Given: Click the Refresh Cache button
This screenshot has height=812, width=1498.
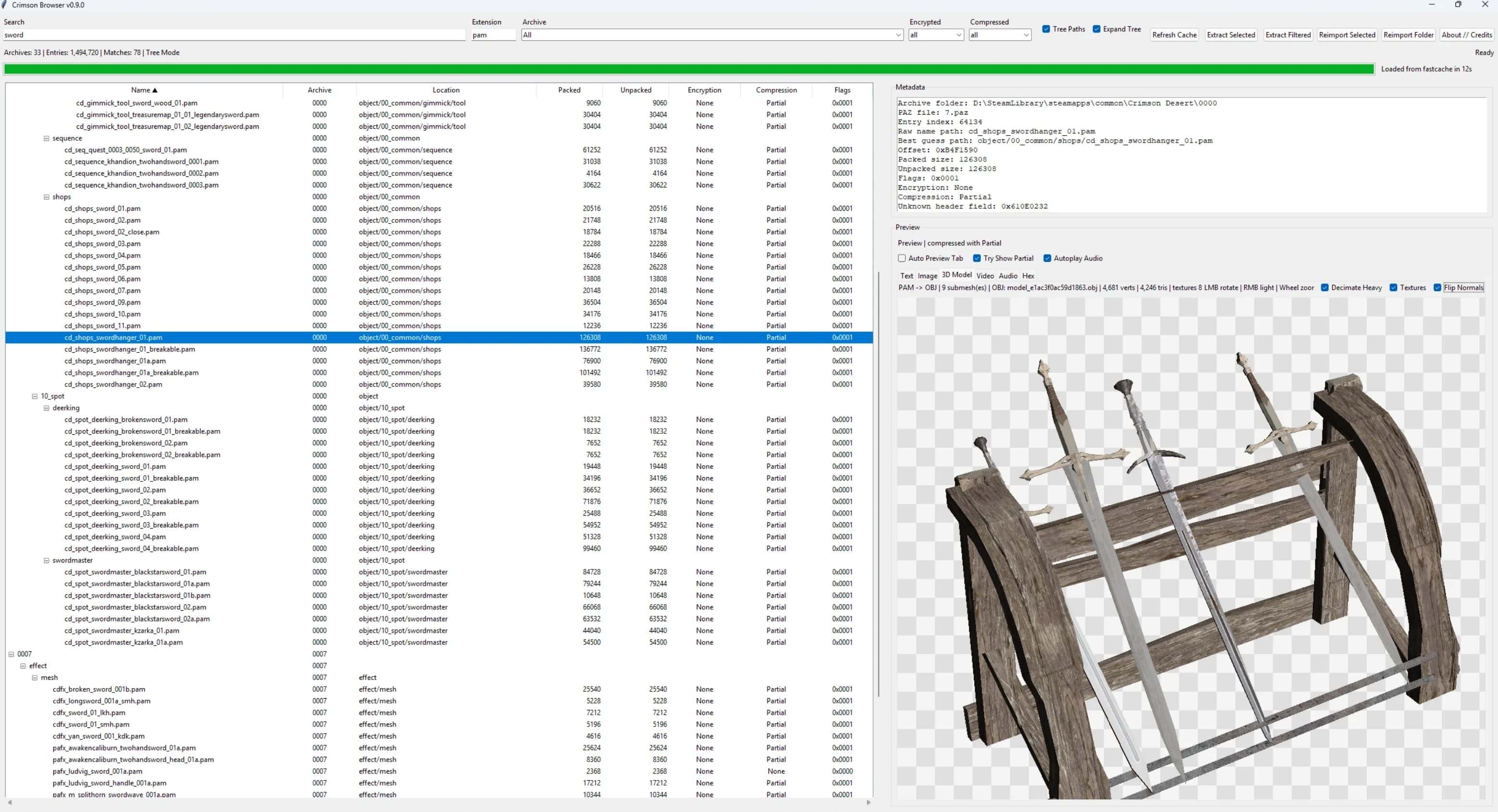Looking at the screenshot, I should tap(1174, 35).
